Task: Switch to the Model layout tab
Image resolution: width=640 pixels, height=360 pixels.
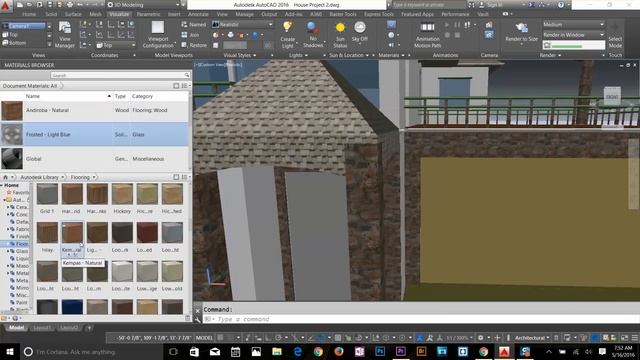Action: (x=16, y=328)
